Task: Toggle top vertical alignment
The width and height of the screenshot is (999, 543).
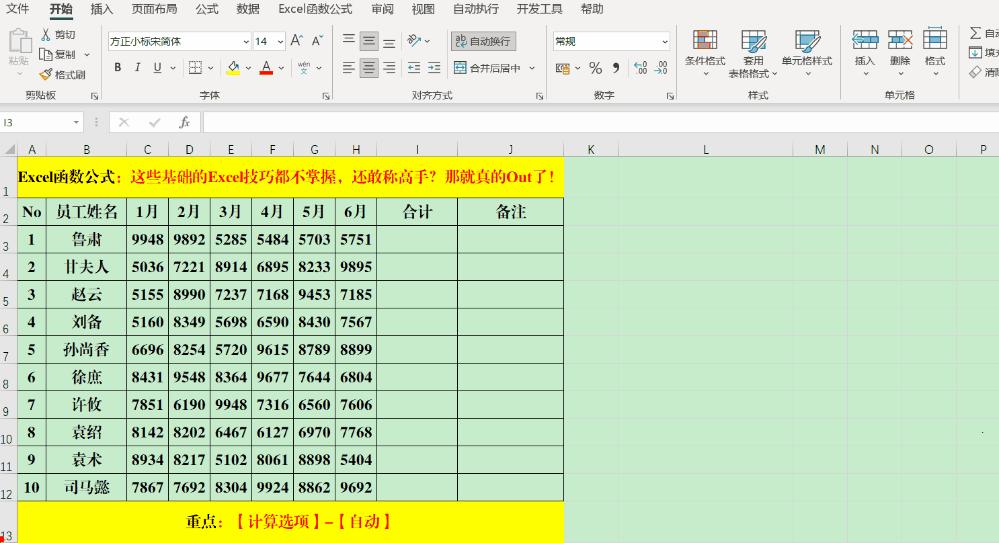Action: click(349, 41)
